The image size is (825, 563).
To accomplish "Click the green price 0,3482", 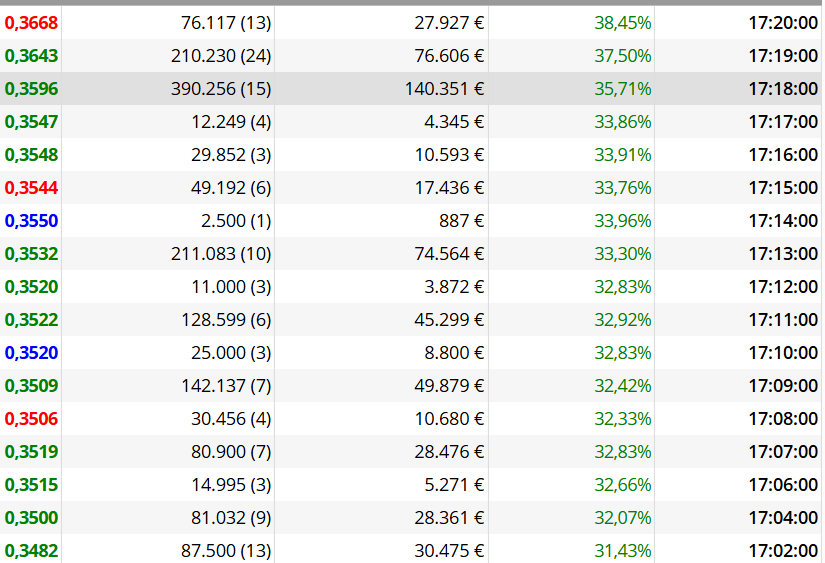I will (x=31, y=551).
